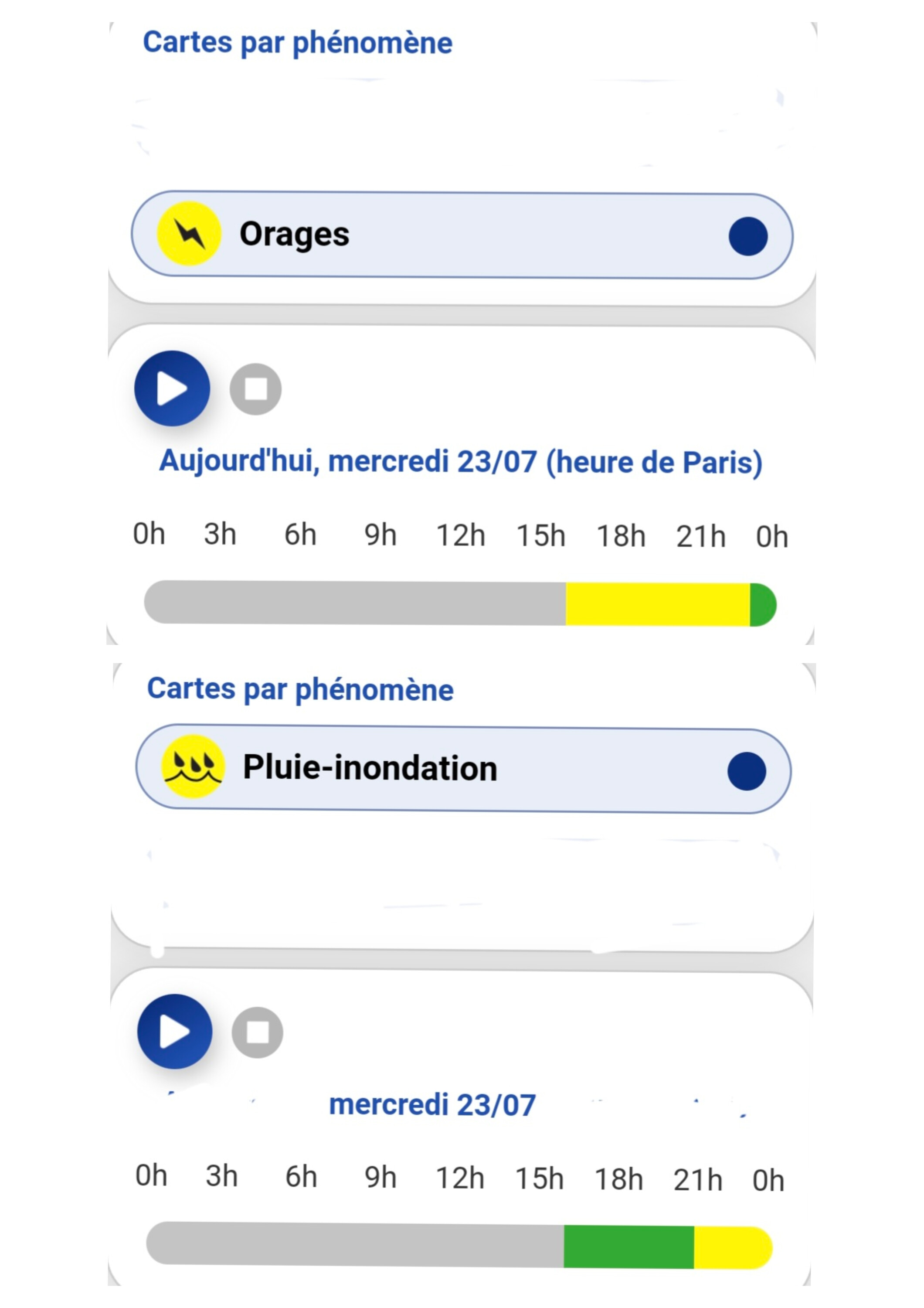This screenshot has height=1308, width=924.
Task: Click green segment of Pluie-inondation timeline
Action: (x=629, y=1247)
